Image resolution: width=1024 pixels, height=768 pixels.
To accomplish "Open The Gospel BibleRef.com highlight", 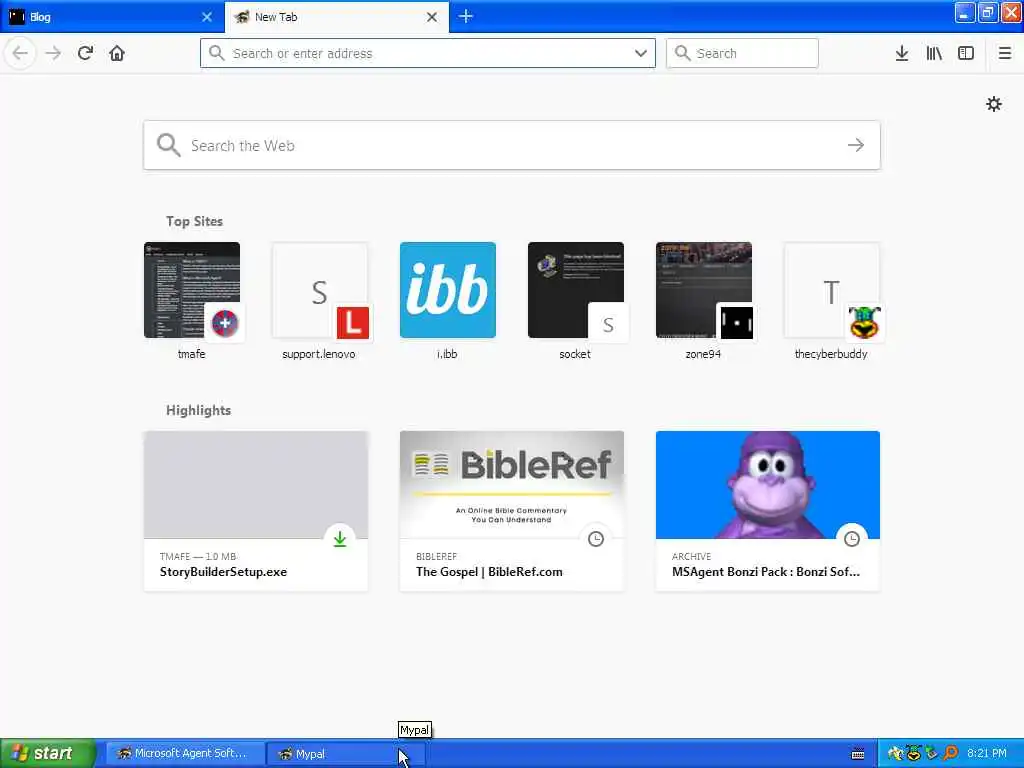I will (x=512, y=511).
